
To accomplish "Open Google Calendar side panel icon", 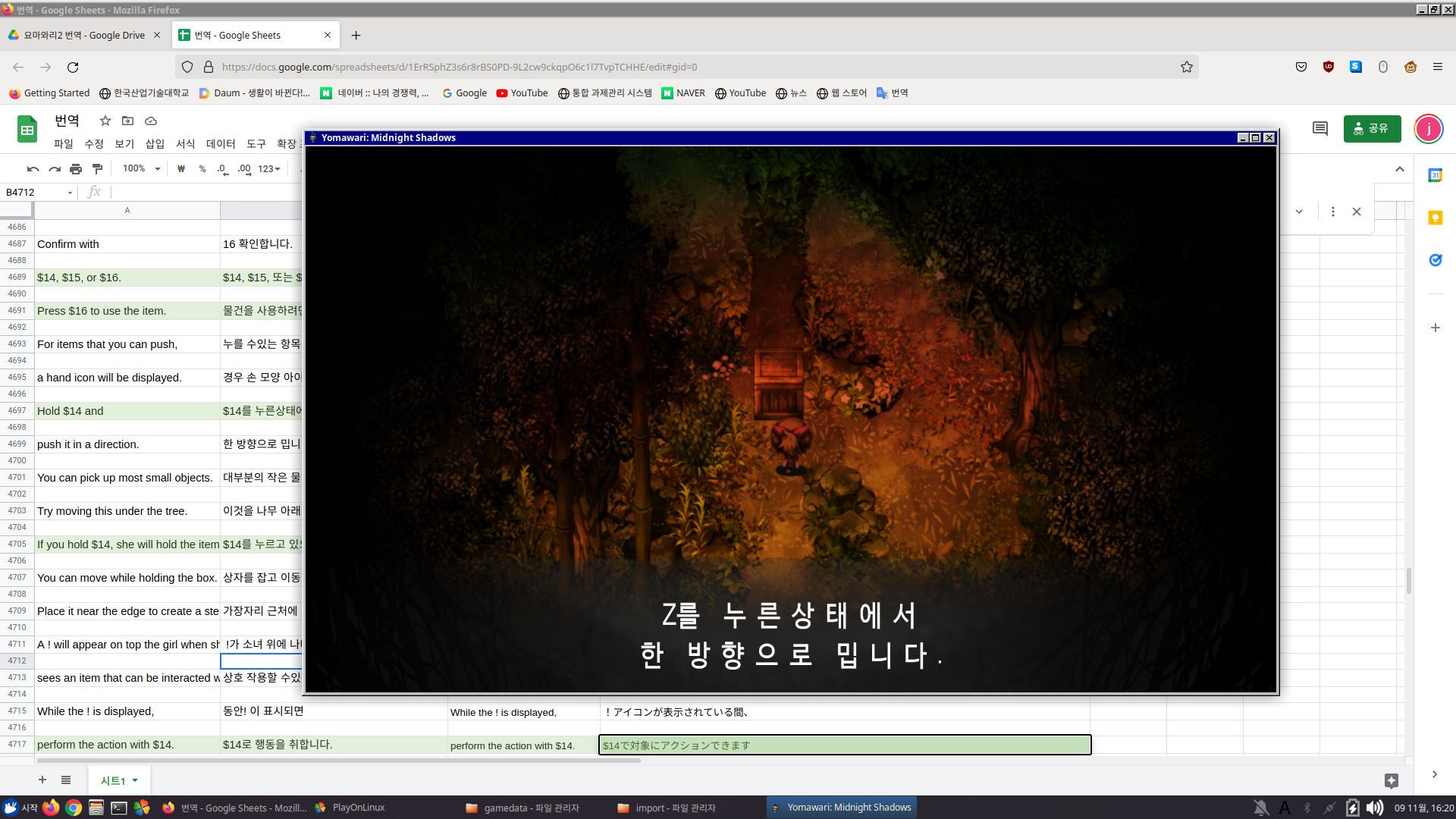I will [1435, 175].
